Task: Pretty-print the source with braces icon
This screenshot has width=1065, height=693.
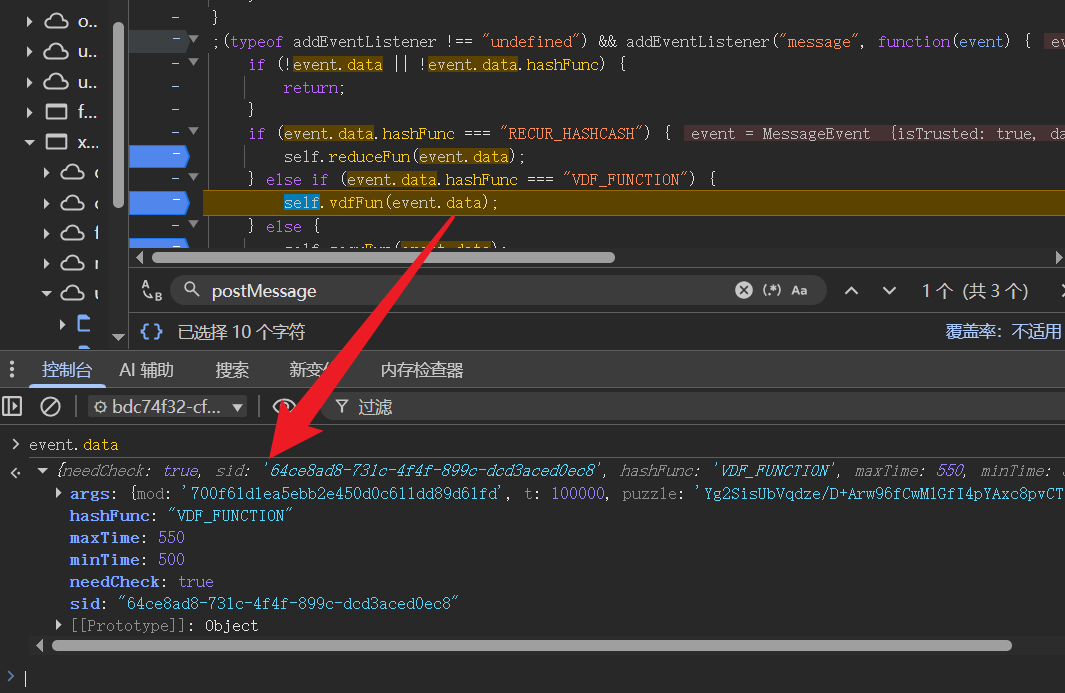Action: [x=151, y=332]
